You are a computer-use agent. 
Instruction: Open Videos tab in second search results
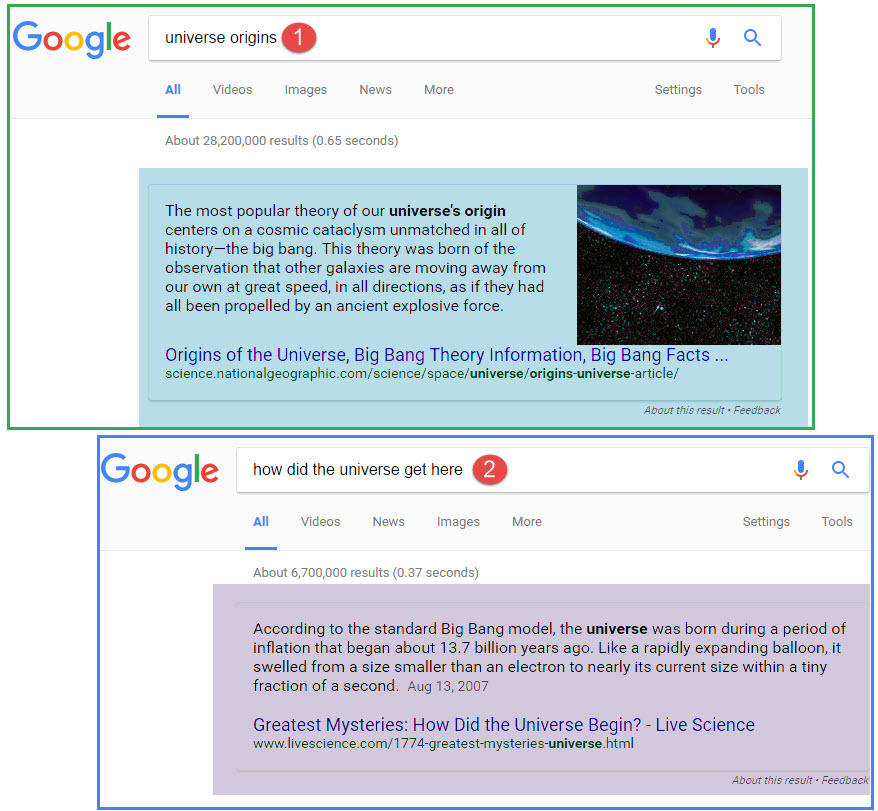point(320,521)
